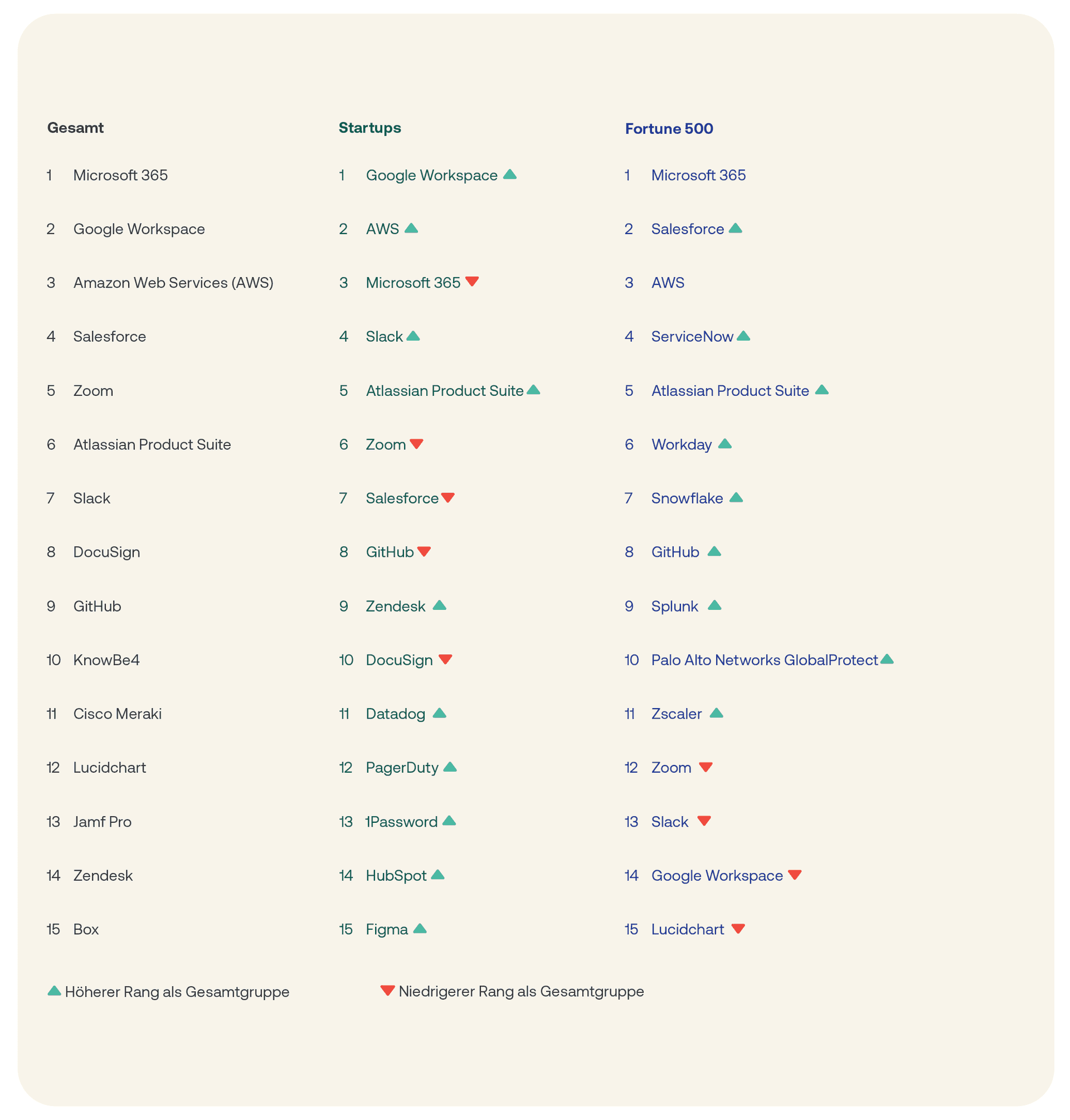This screenshot has width=1070, height=1120.
Task: Click Lucidchart in the Gesamt list
Action: point(110,768)
